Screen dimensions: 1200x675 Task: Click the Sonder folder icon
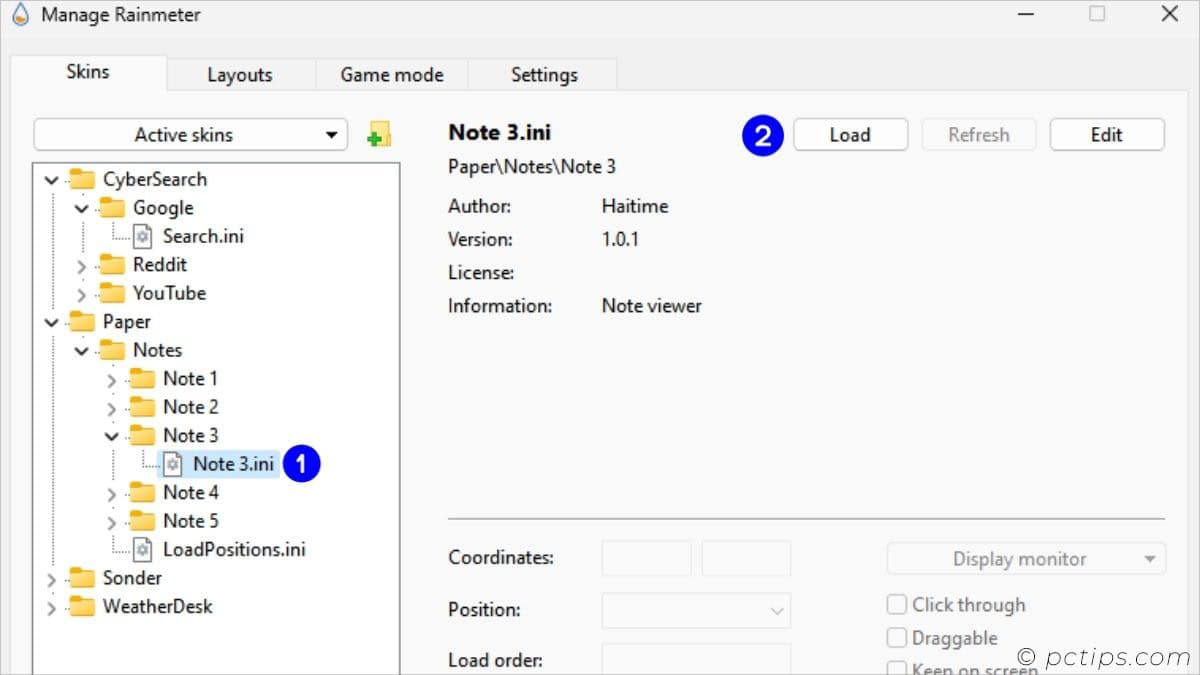pyautogui.click(x=82, y=578)
